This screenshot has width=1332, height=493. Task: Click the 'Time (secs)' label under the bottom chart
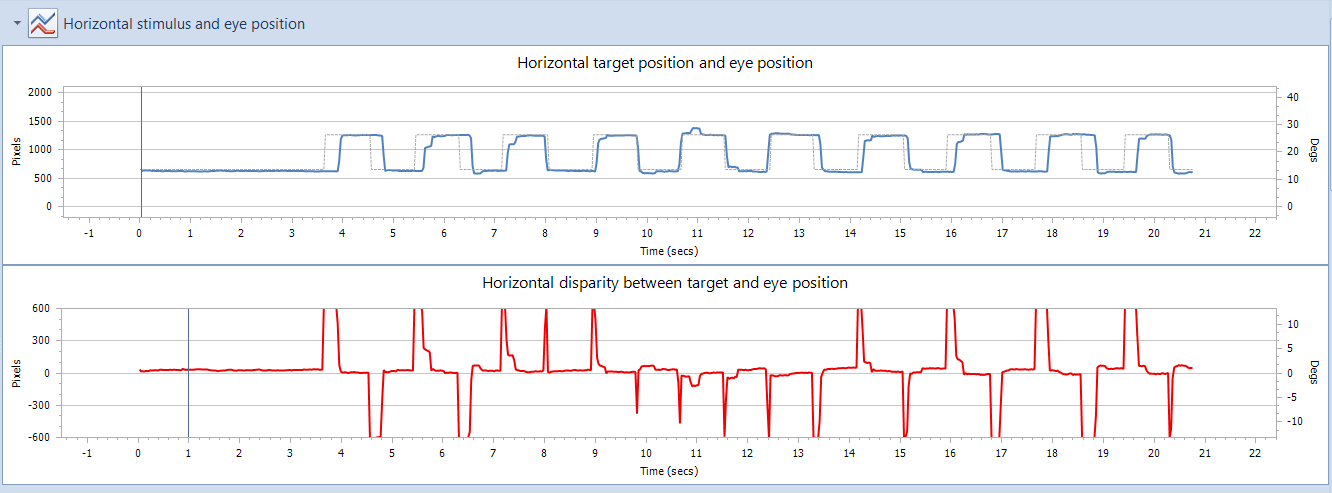coord(669,470)
